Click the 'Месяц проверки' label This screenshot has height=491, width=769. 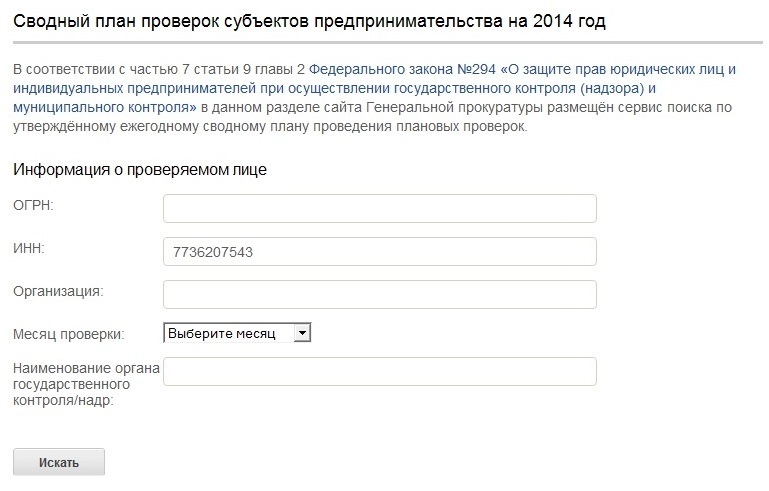tap(68, 333)
